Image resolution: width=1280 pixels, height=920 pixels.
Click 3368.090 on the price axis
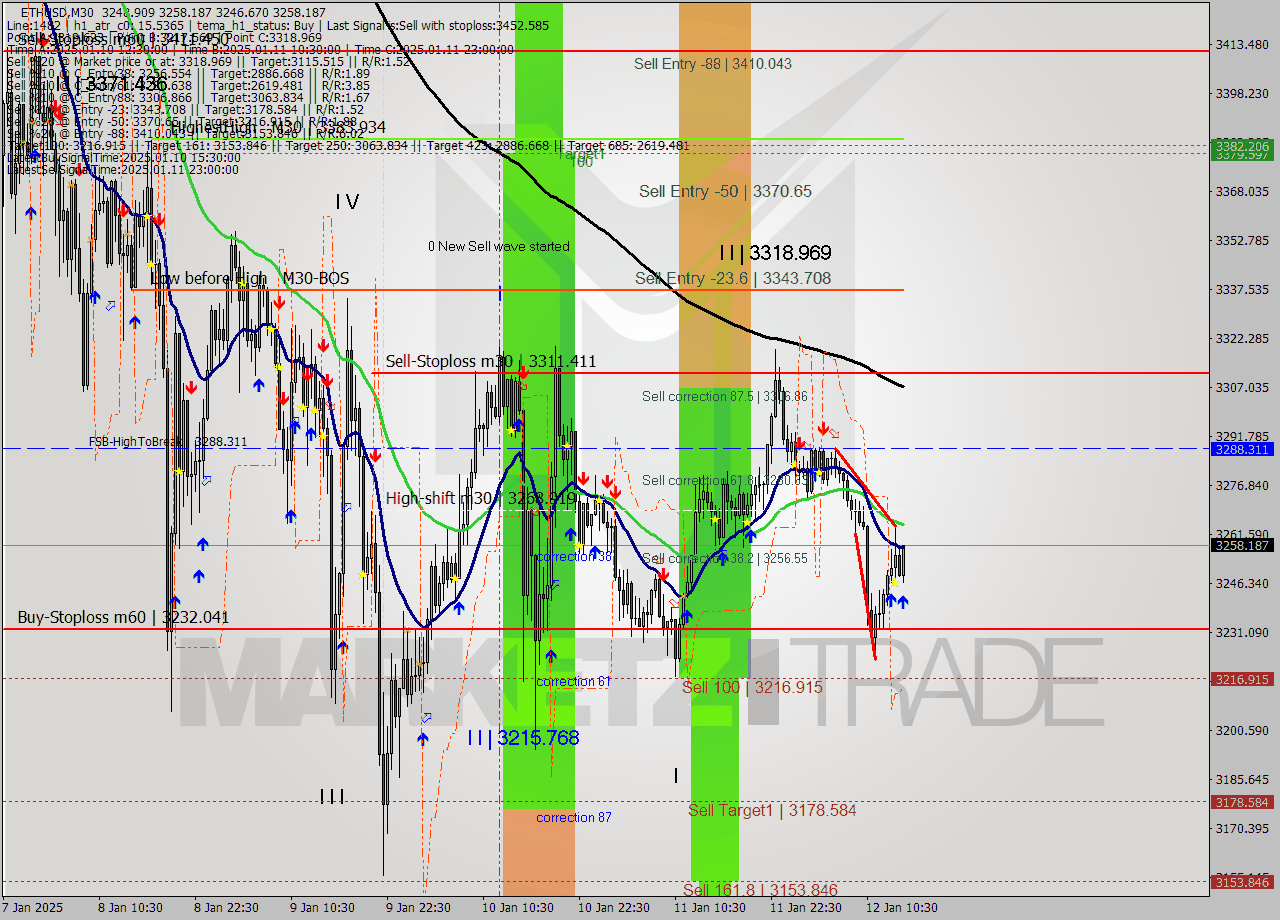[1242, 191]
